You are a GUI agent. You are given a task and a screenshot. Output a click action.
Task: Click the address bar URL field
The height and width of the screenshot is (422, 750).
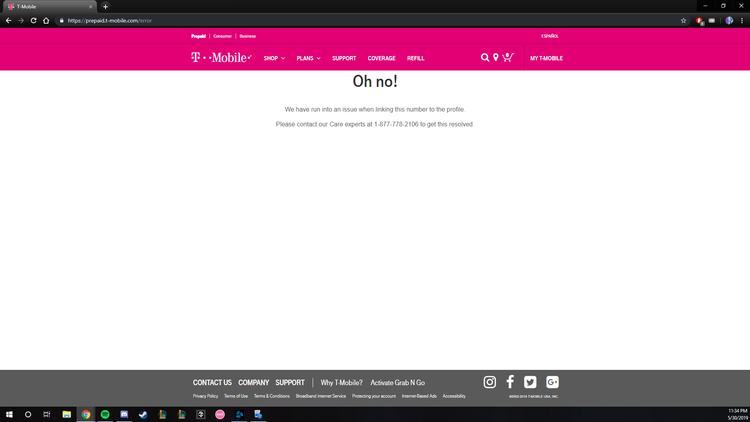click(x=364, y=21)
